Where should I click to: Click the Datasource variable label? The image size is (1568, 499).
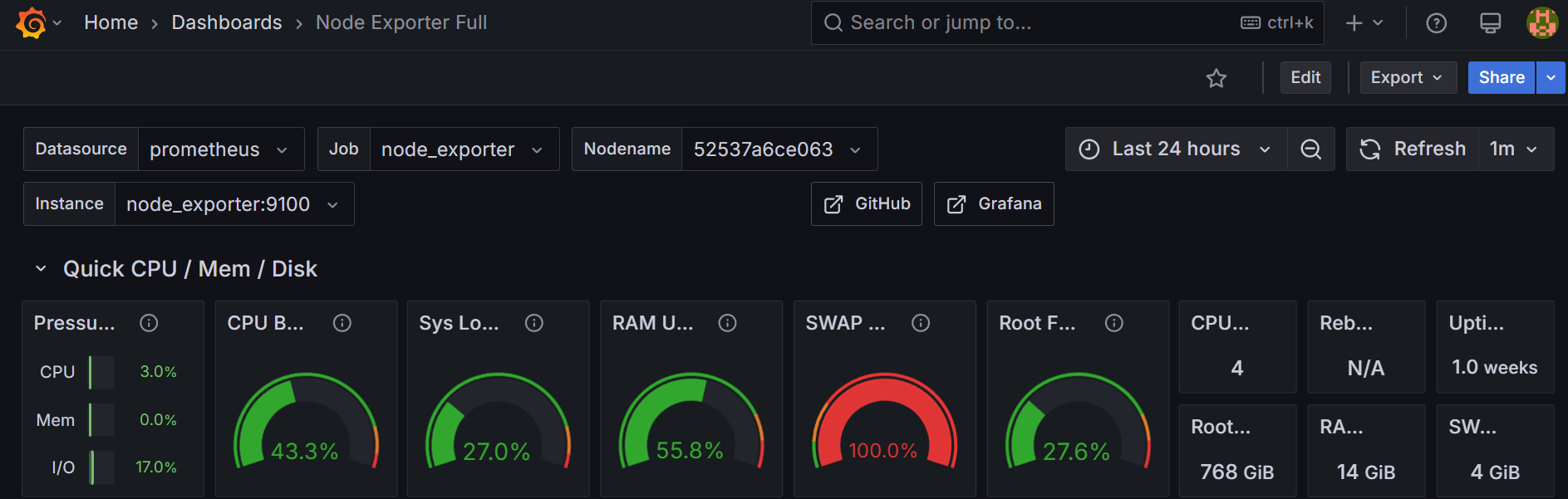point(81,149)
